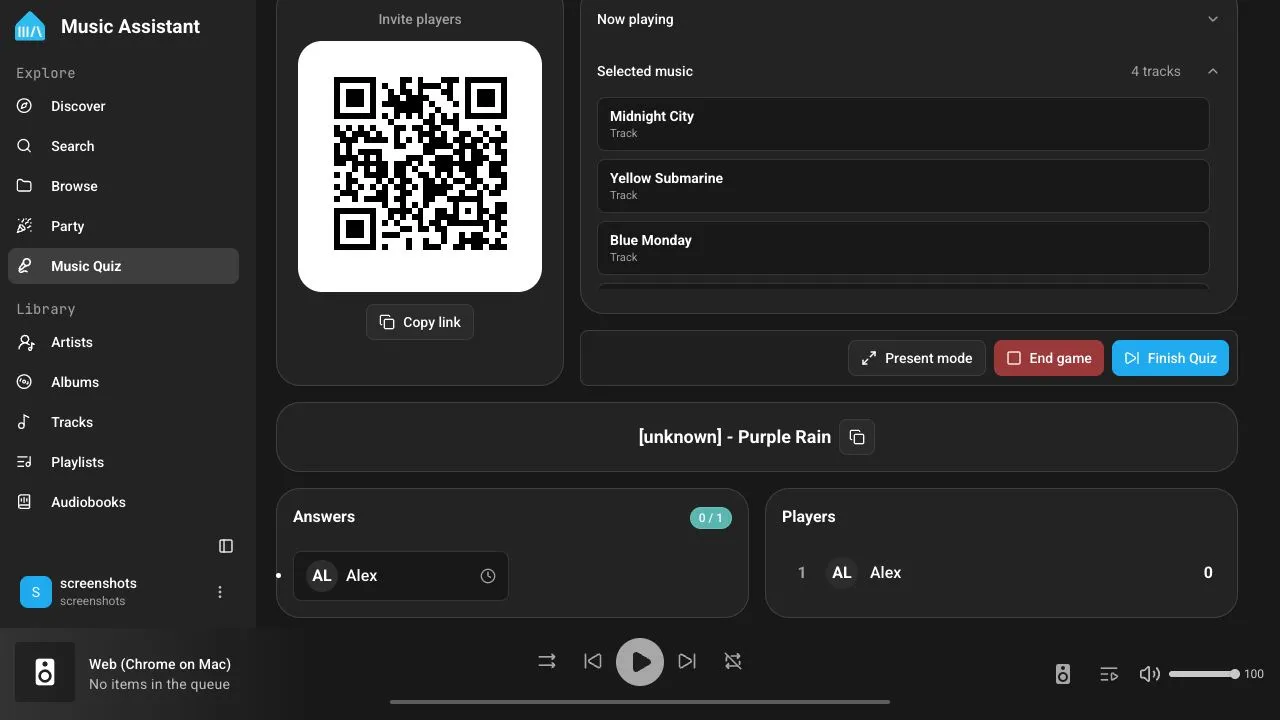Adjust the volume slider

pyautogui.click(x=1204, y=674)
